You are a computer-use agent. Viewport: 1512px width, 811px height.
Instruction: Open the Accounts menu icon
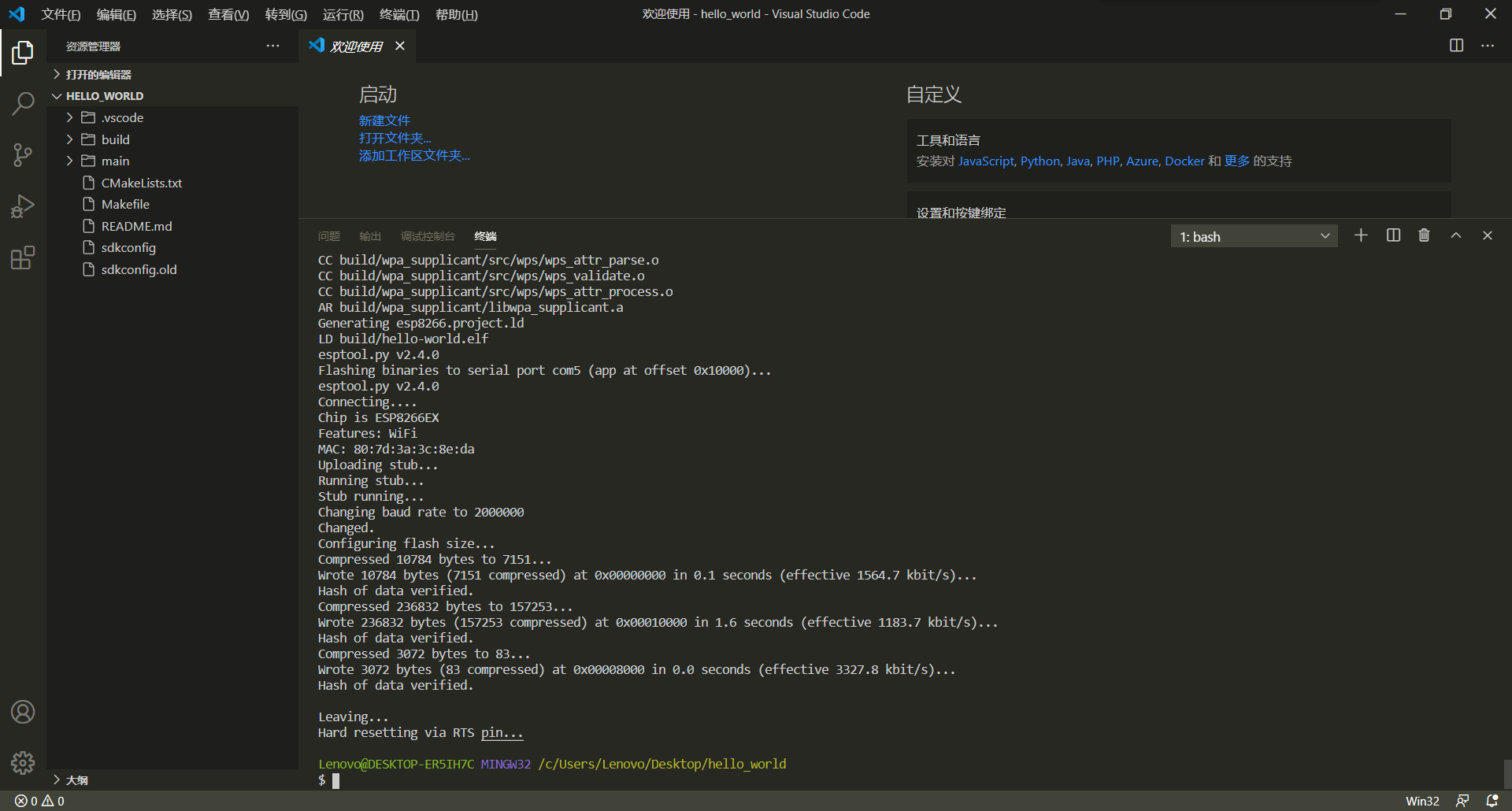[x=23, y=712]
